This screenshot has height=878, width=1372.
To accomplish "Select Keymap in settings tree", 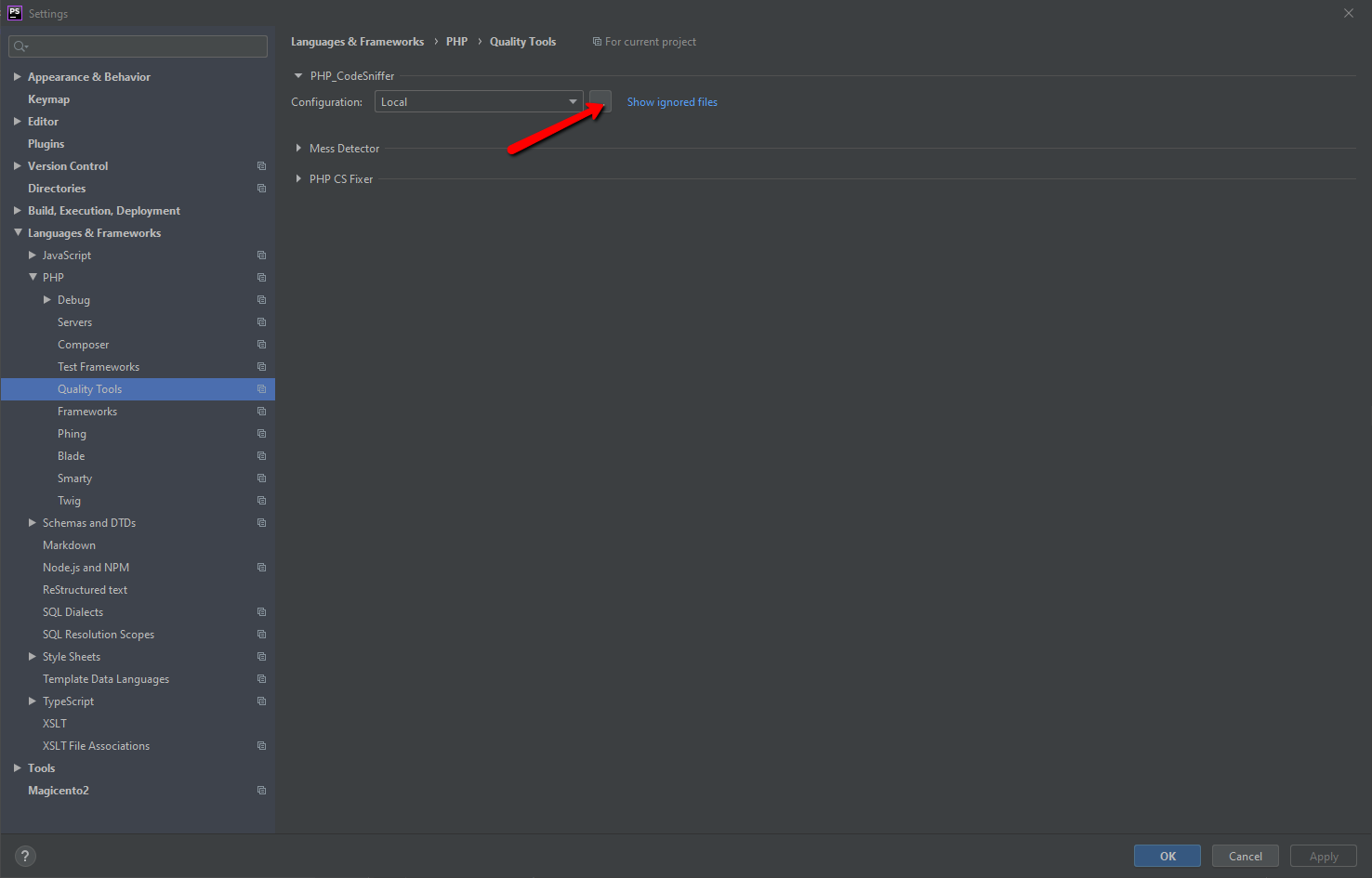I will pos(48,99).
